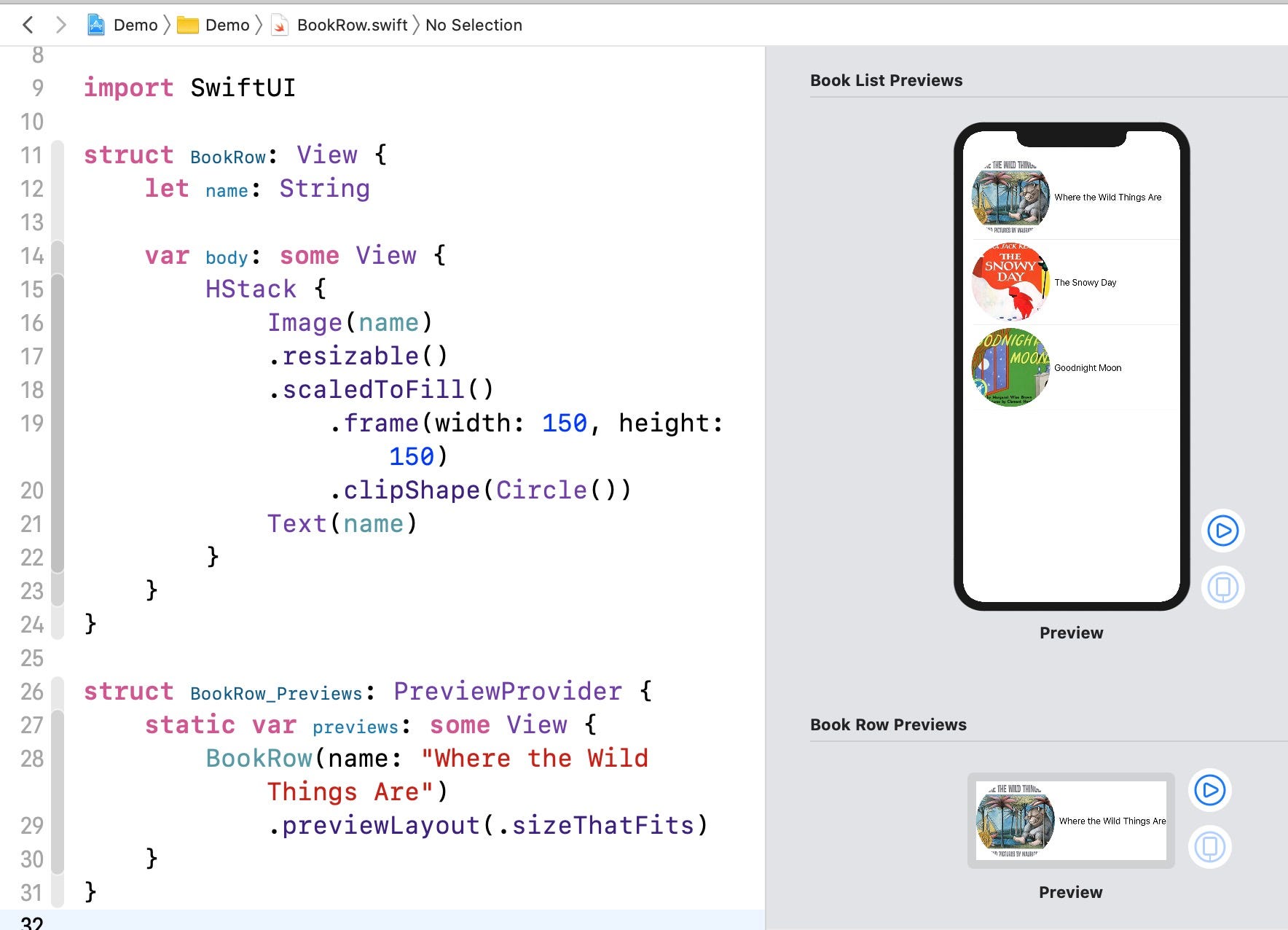This screenshot has height=930, width=1288.
Task: Click the Preview label under the phone mockup
Action: click(x=1071, y=633)
